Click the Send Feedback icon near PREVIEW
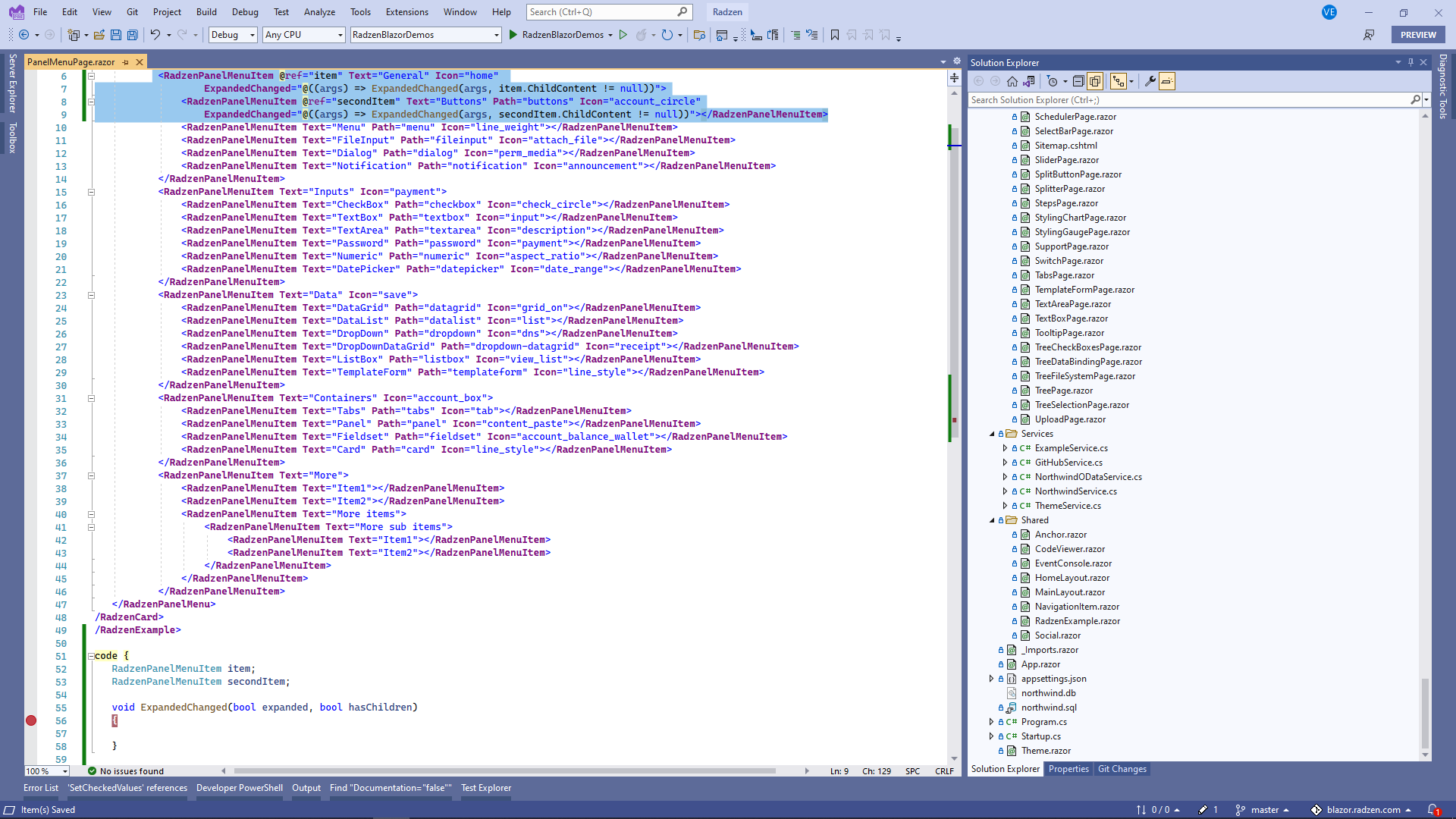Screen dimensions: 1456x819 click(x=1369, y=35)
